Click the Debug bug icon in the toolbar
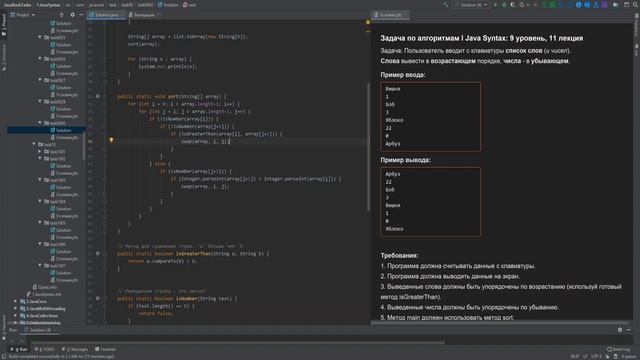Viewport: 640px width, 360px height. [504, 5]
